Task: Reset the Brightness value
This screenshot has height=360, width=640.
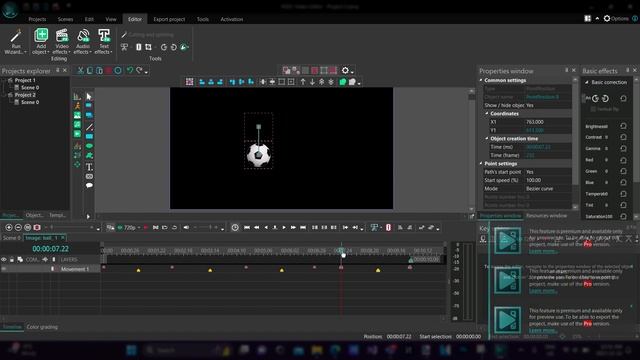Action: click(x=623, y=126)
